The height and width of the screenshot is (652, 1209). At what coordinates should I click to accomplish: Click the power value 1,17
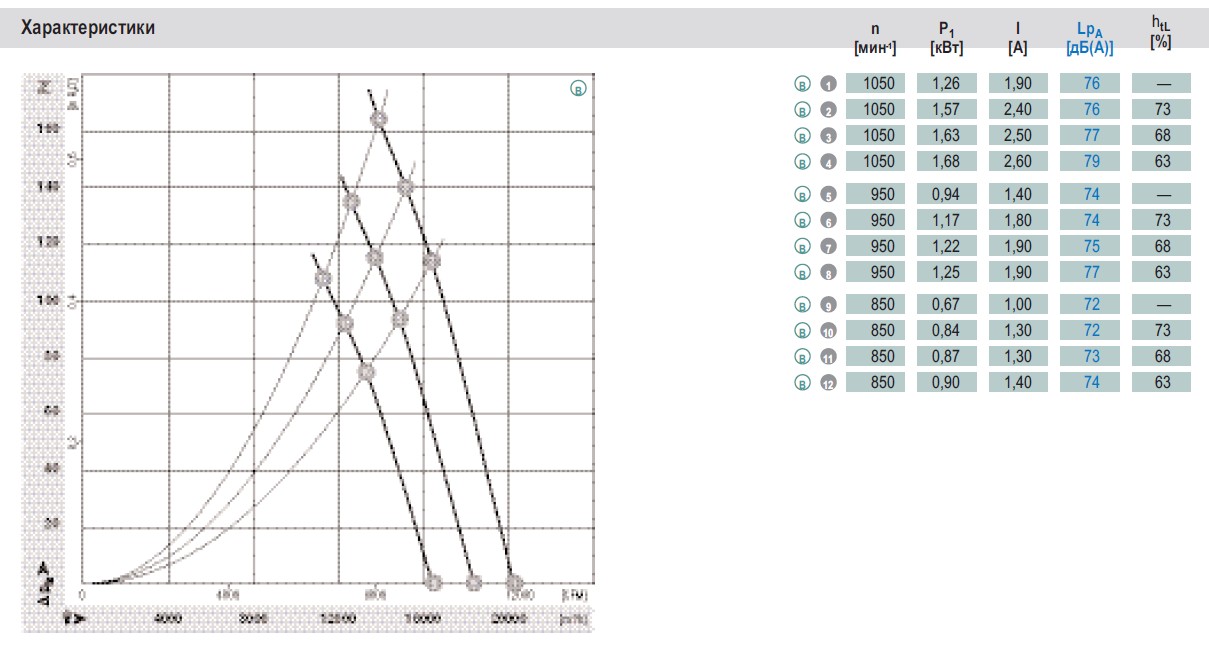[x=946, y=221]
